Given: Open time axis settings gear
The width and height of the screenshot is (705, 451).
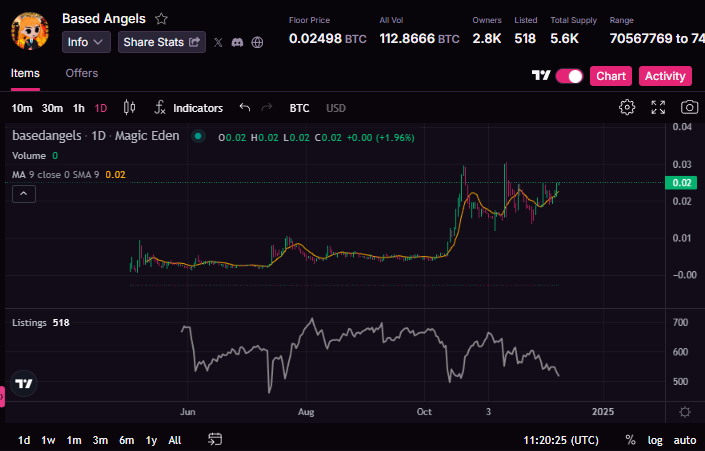Looking at the screenshot, I should tap(685, 412).
